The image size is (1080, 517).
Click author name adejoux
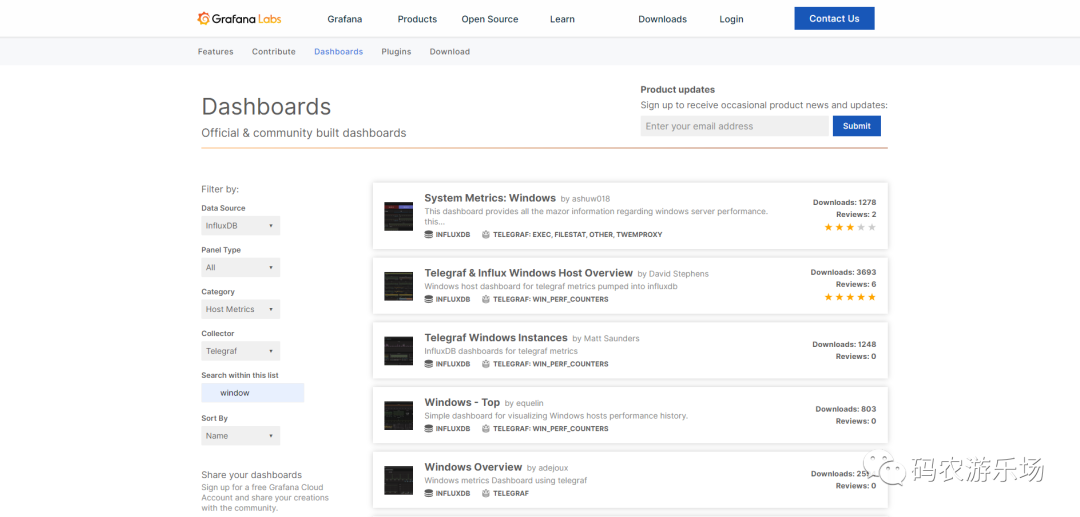pyautogui.click(x=553, y=468)
